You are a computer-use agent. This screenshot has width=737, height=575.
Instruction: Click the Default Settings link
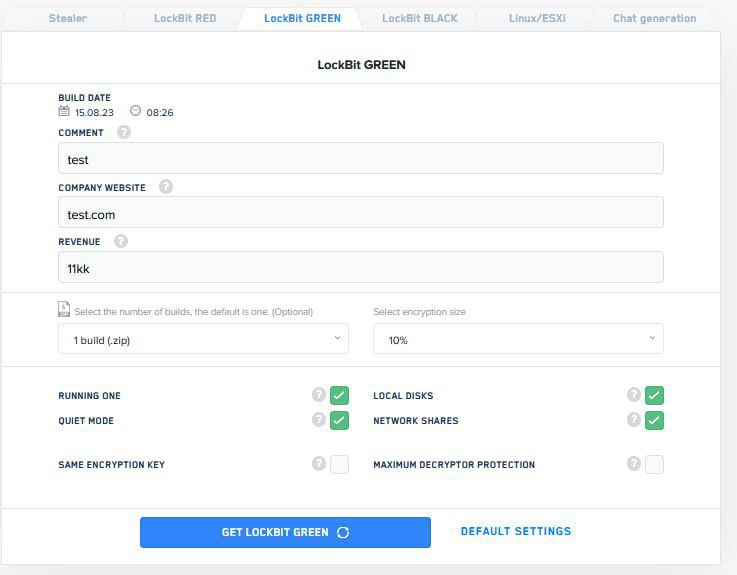tap(516, 531)
